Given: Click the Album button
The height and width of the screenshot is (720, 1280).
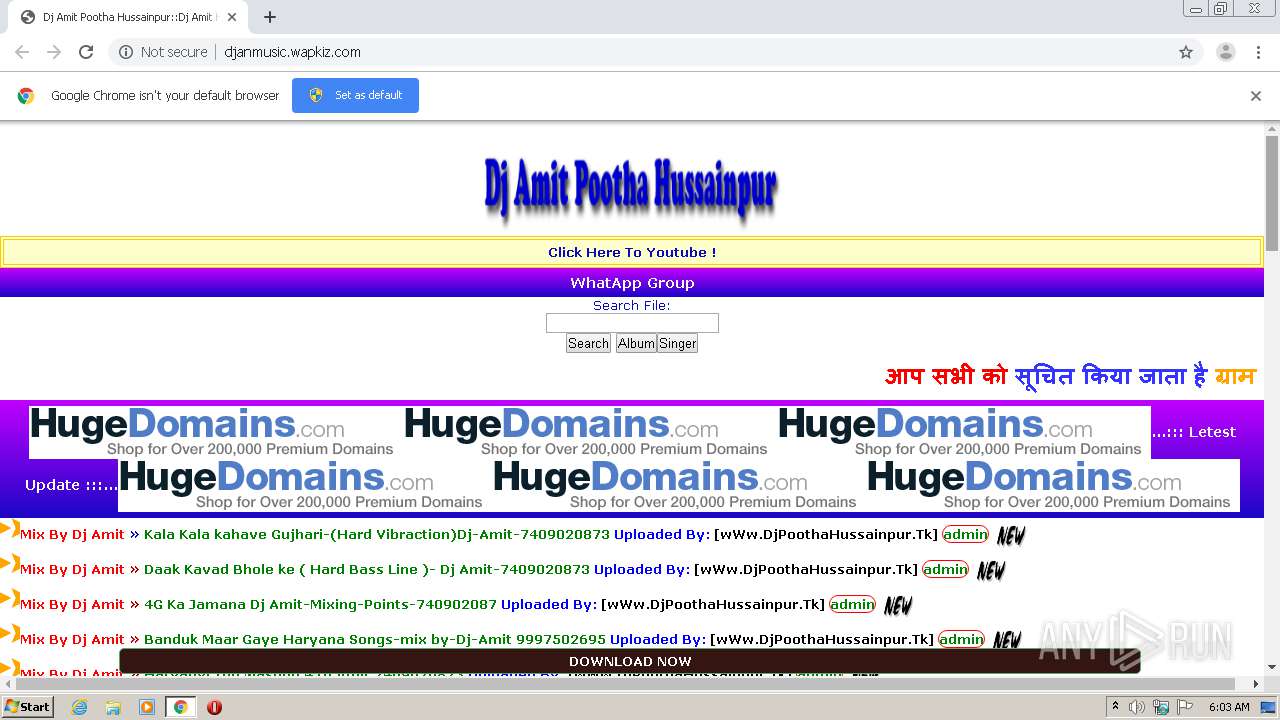Looking at the screenshot, I should coord(636,343).
